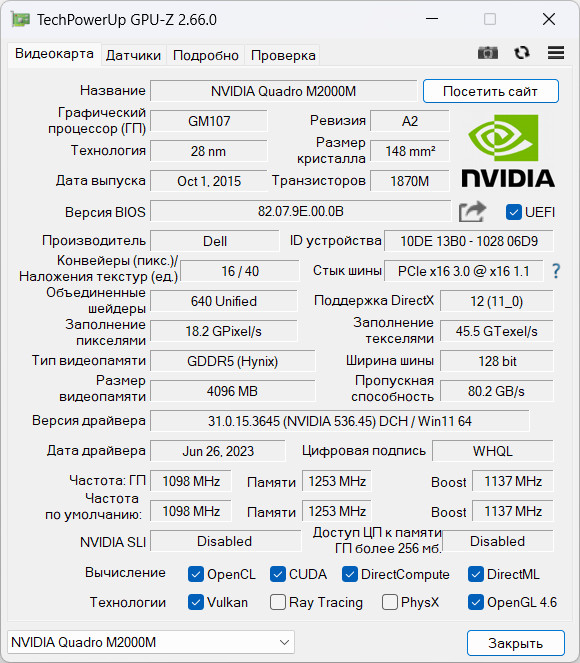Select the Проверка tab

coord(283,55)
